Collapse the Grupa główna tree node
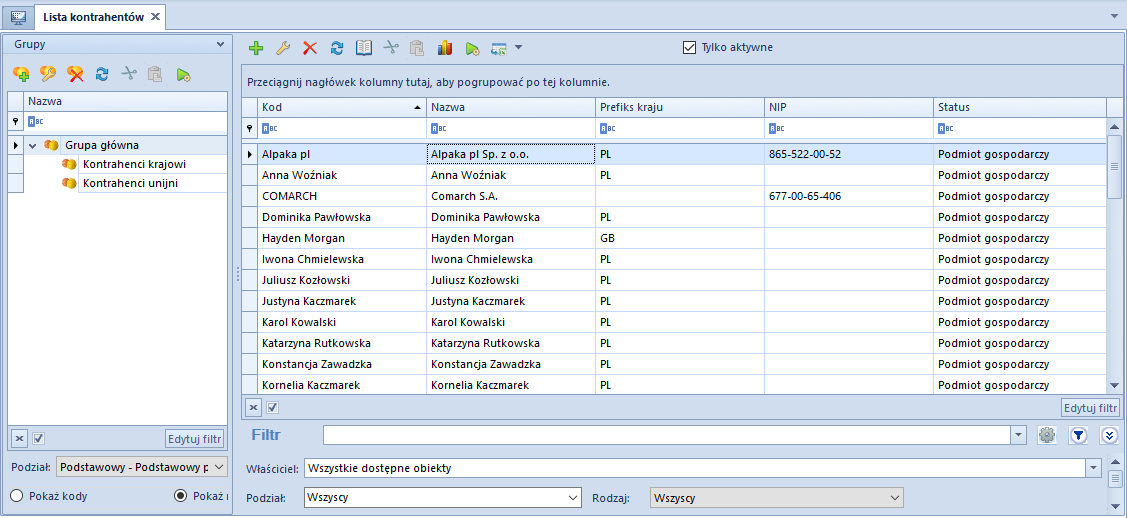This screenshot has width=1127, height=518. pyautogui.click(x=32, y=145)
